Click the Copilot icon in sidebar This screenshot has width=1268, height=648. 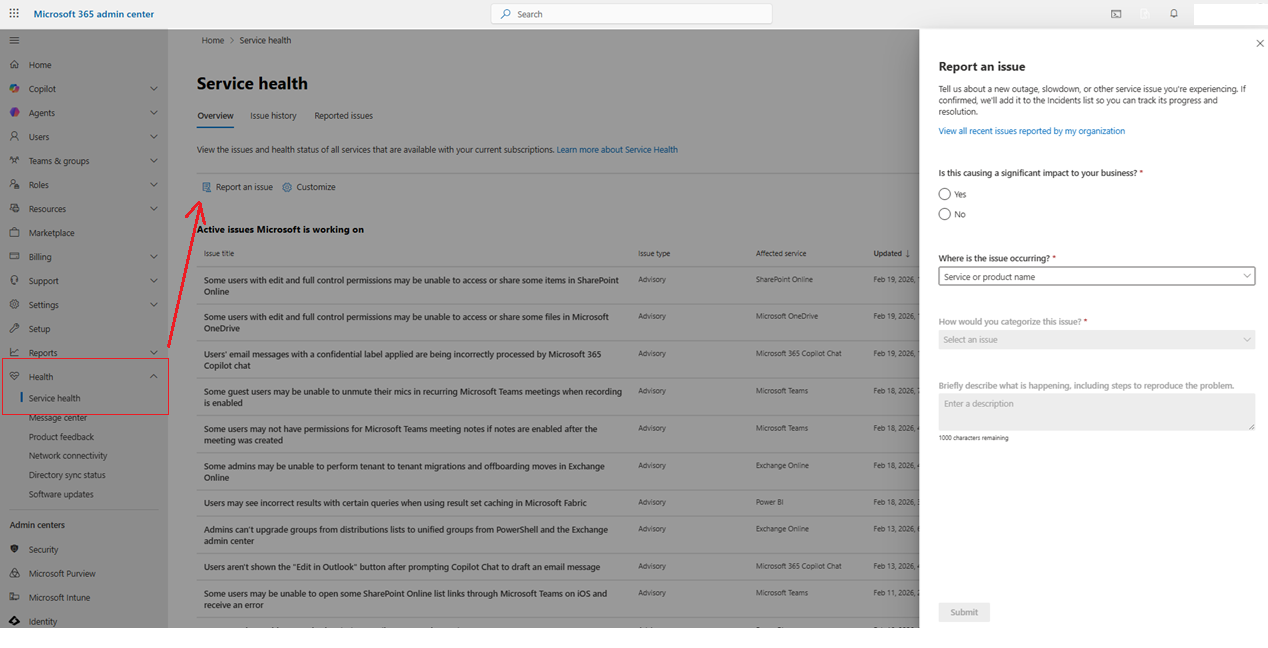[x=14, y=89]
